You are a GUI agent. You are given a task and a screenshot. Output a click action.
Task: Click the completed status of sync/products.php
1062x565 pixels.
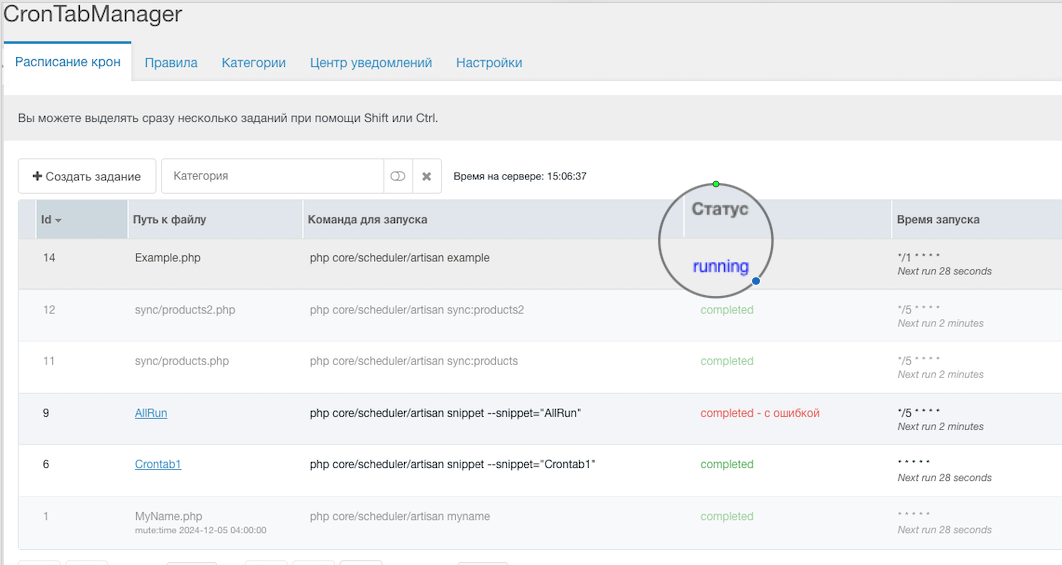[727, 361]
